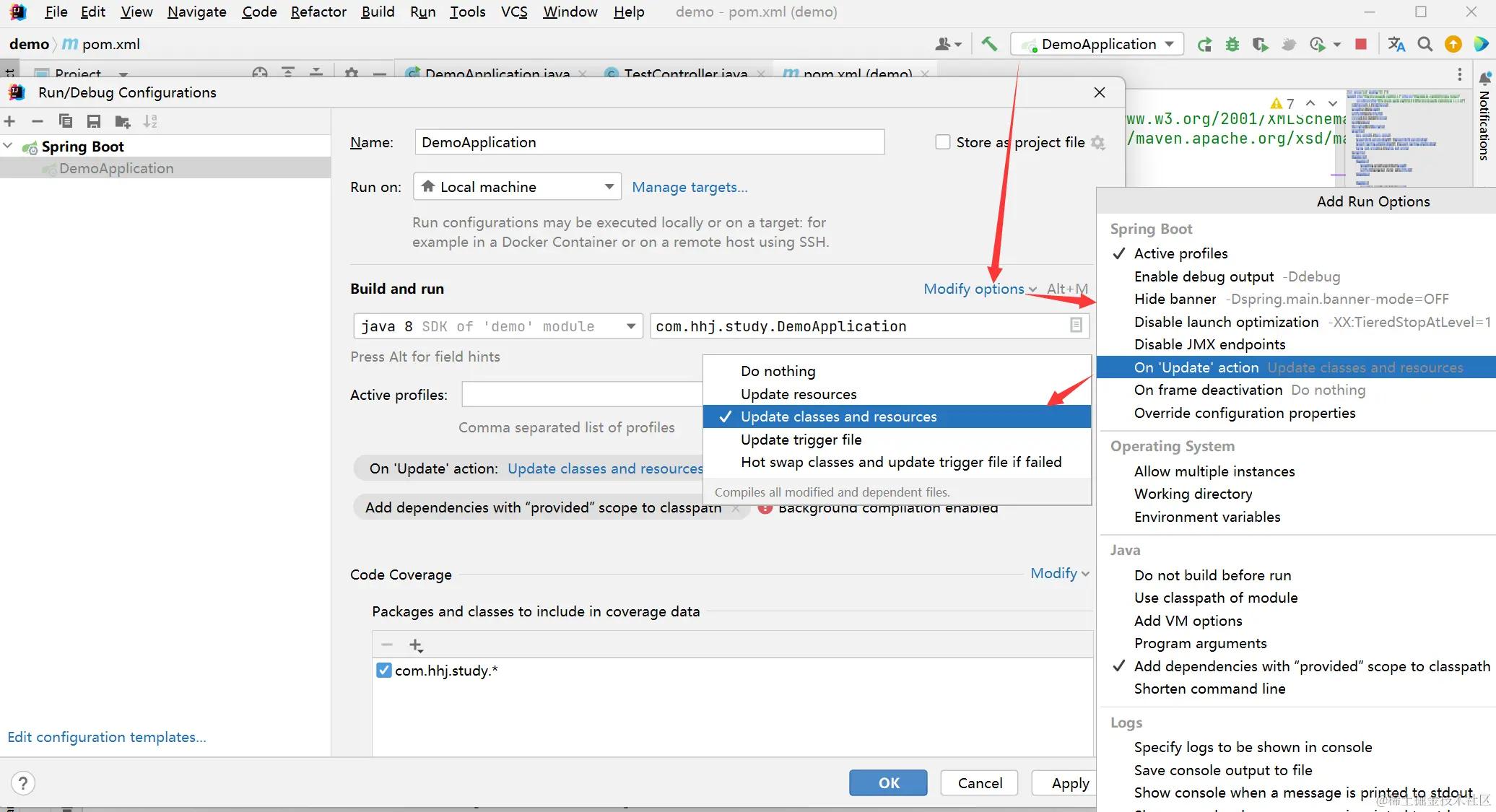Enable Store as project file checkbox
This screenshot has width=1496, height=812.
pyautogui.click(x=942, y=142)
